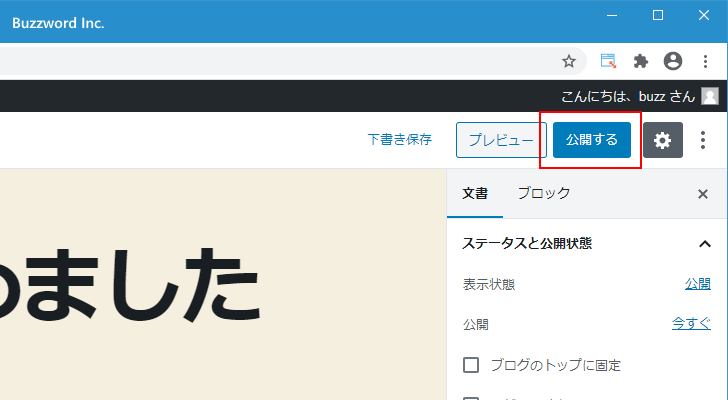
Task: Click 下書き保存 to save draft
Action: 399,140
